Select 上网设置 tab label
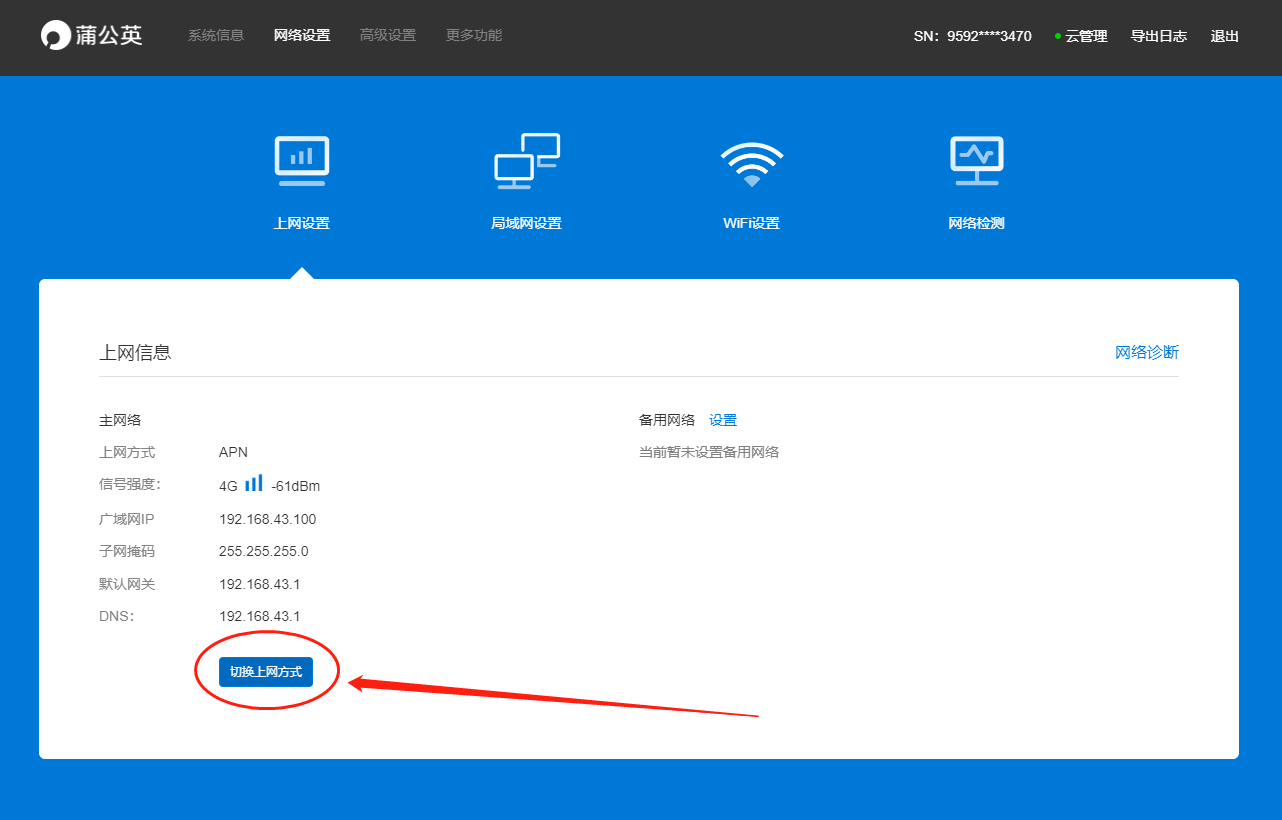This screenshot has width=1282, height=820. [x=301, y=223]
